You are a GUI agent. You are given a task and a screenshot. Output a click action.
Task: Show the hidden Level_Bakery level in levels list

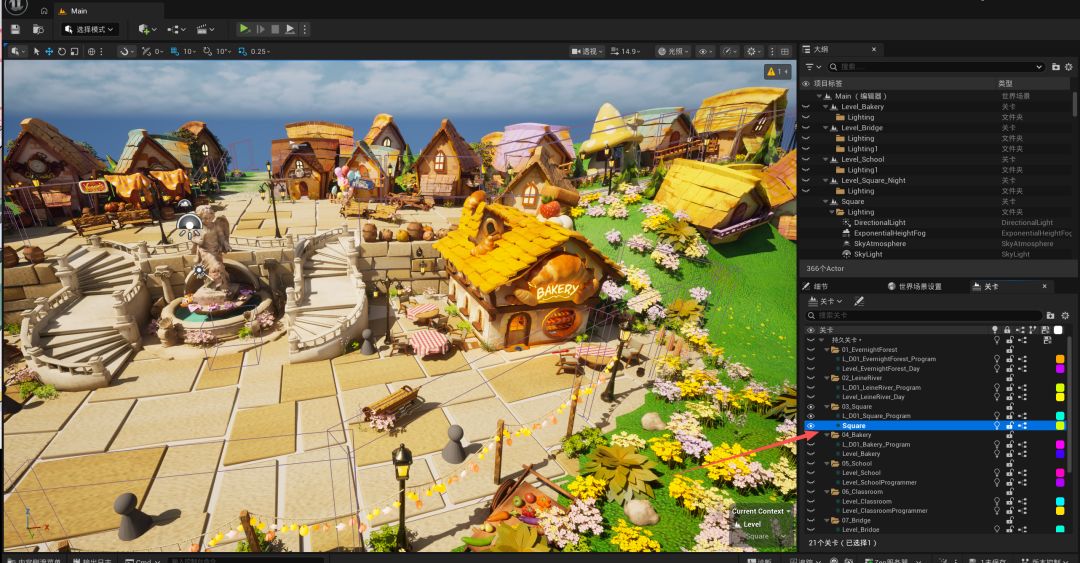pos(811,454)
